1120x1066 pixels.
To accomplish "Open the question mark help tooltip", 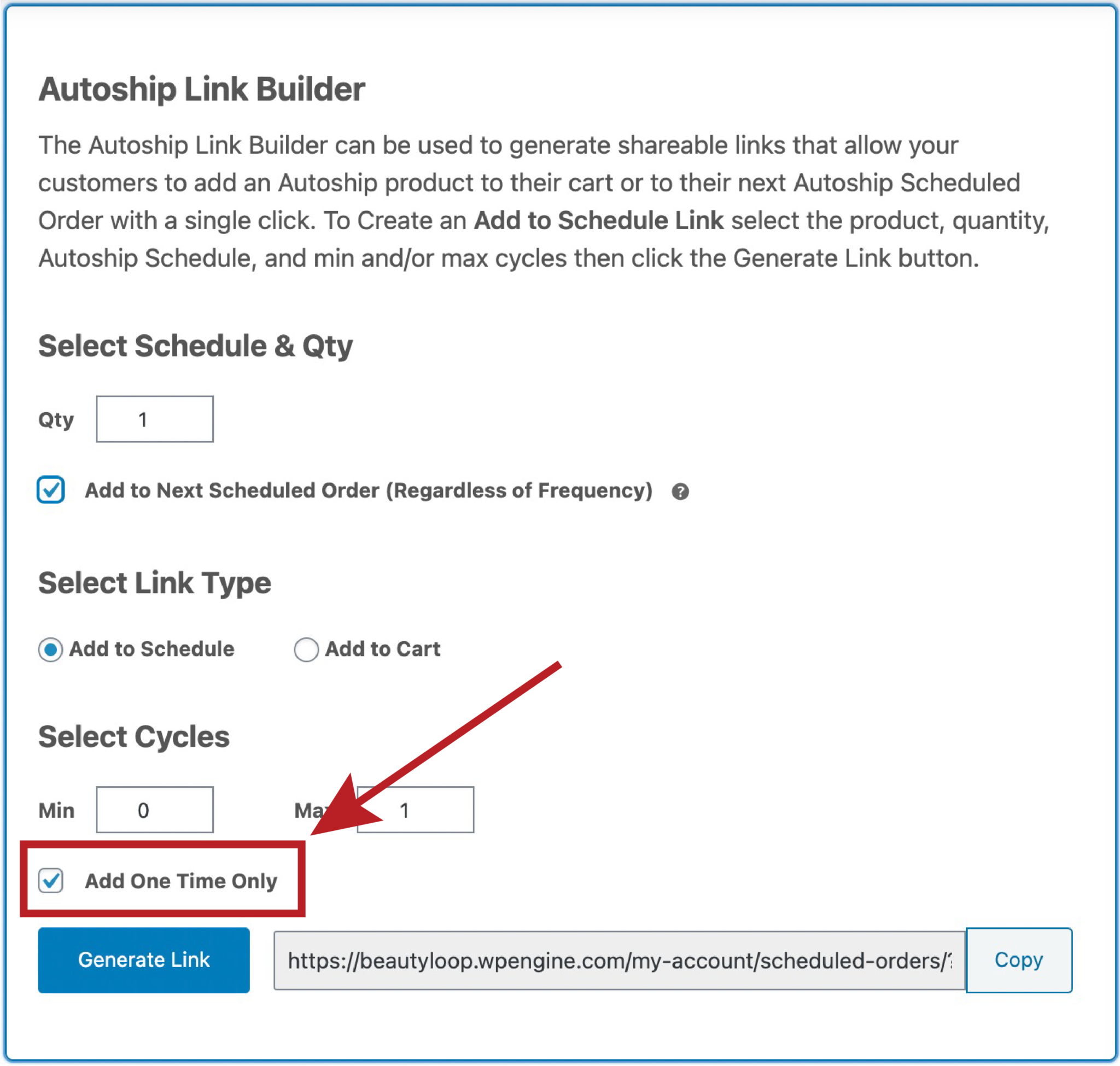I will pos(681,491).
